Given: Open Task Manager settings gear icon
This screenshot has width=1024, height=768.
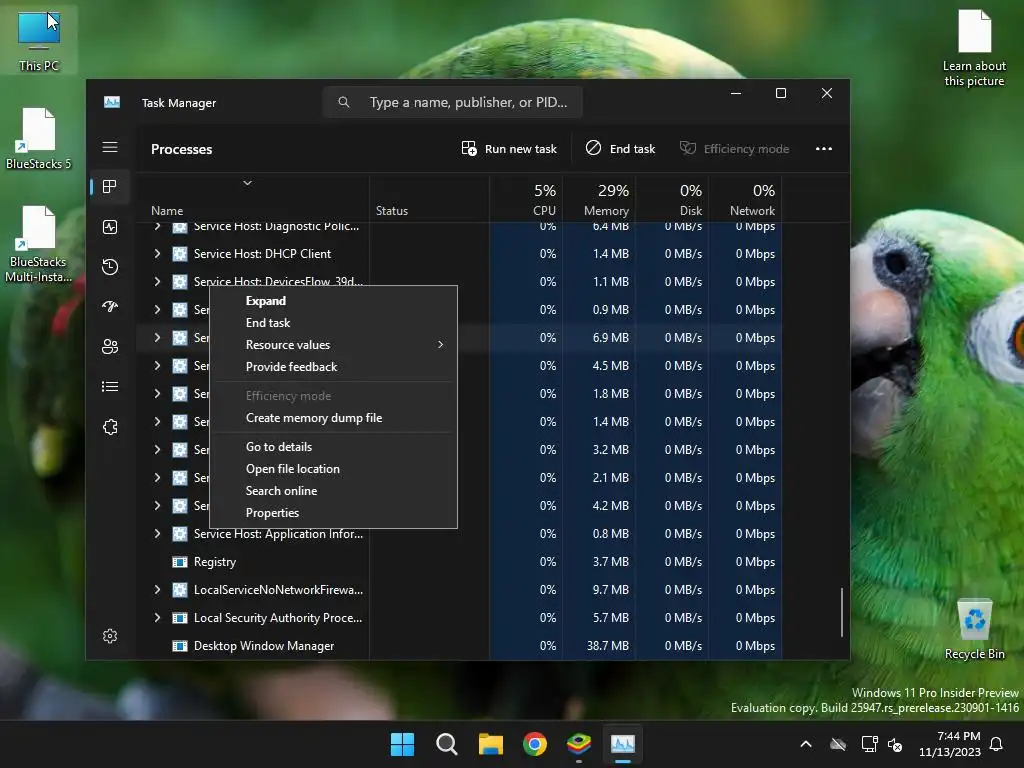Looking at the screenshot, I should (110, 636).
